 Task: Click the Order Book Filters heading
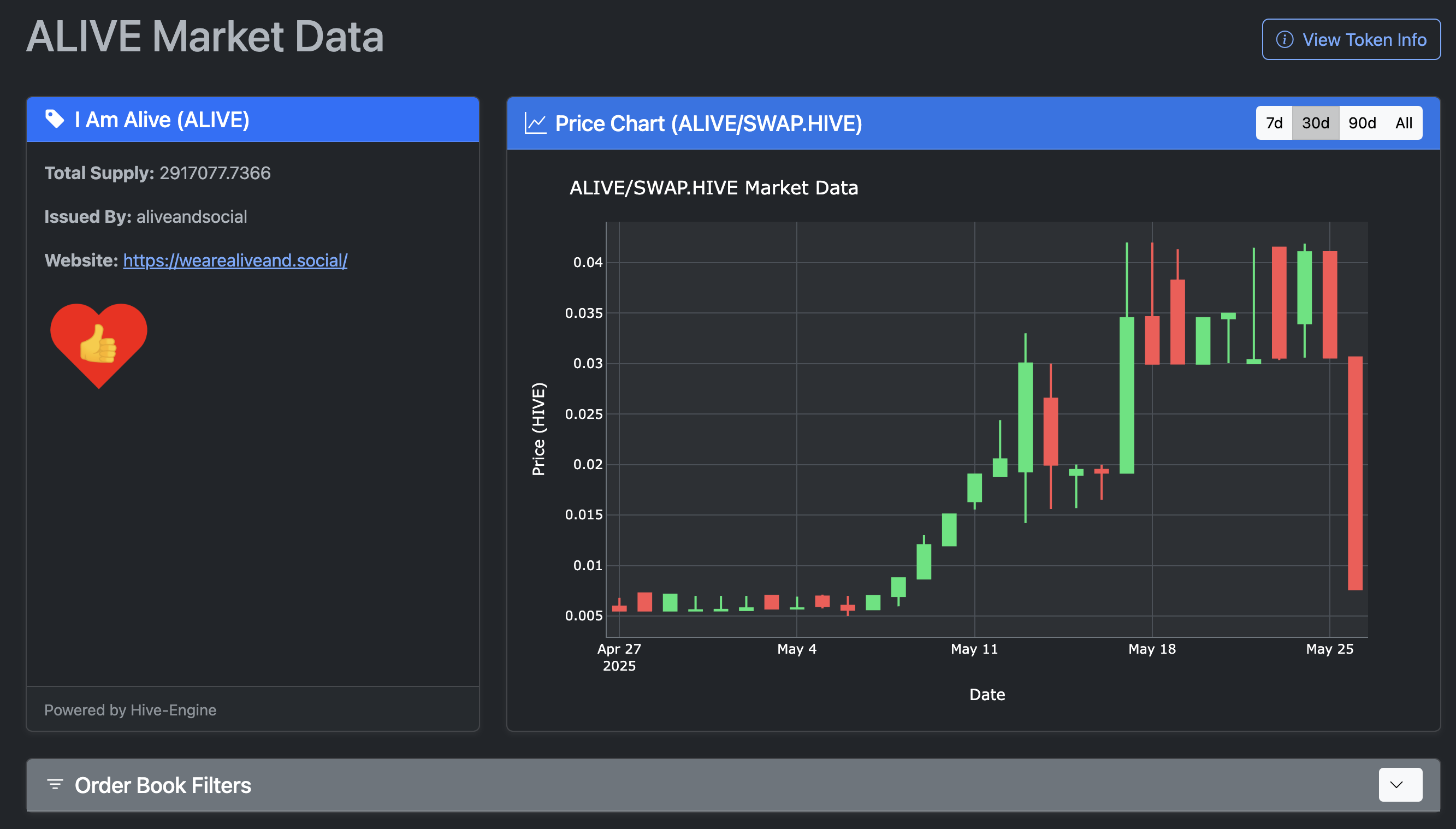(163, 785)
